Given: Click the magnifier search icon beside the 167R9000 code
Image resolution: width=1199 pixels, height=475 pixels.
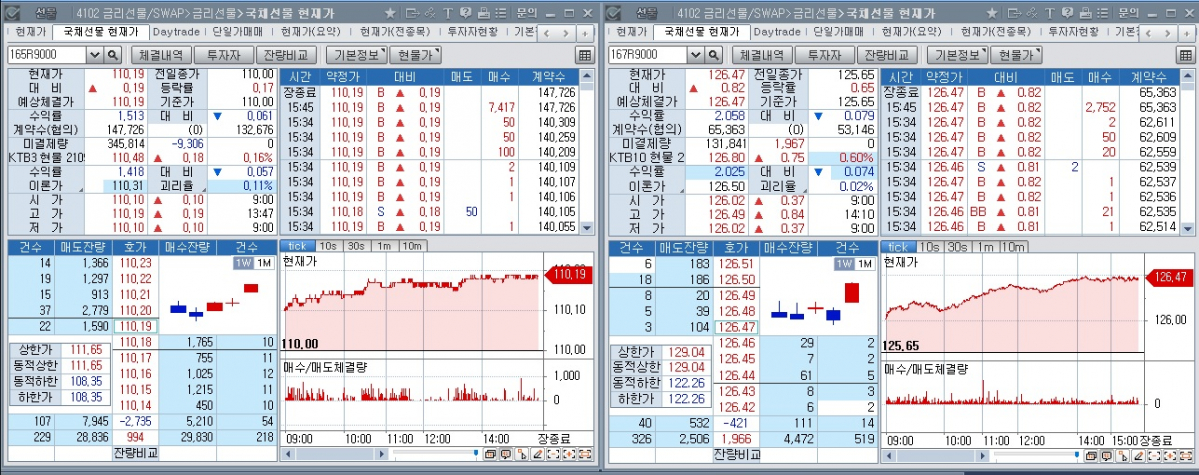Looking at the screenshot, I should click(714, 55).
